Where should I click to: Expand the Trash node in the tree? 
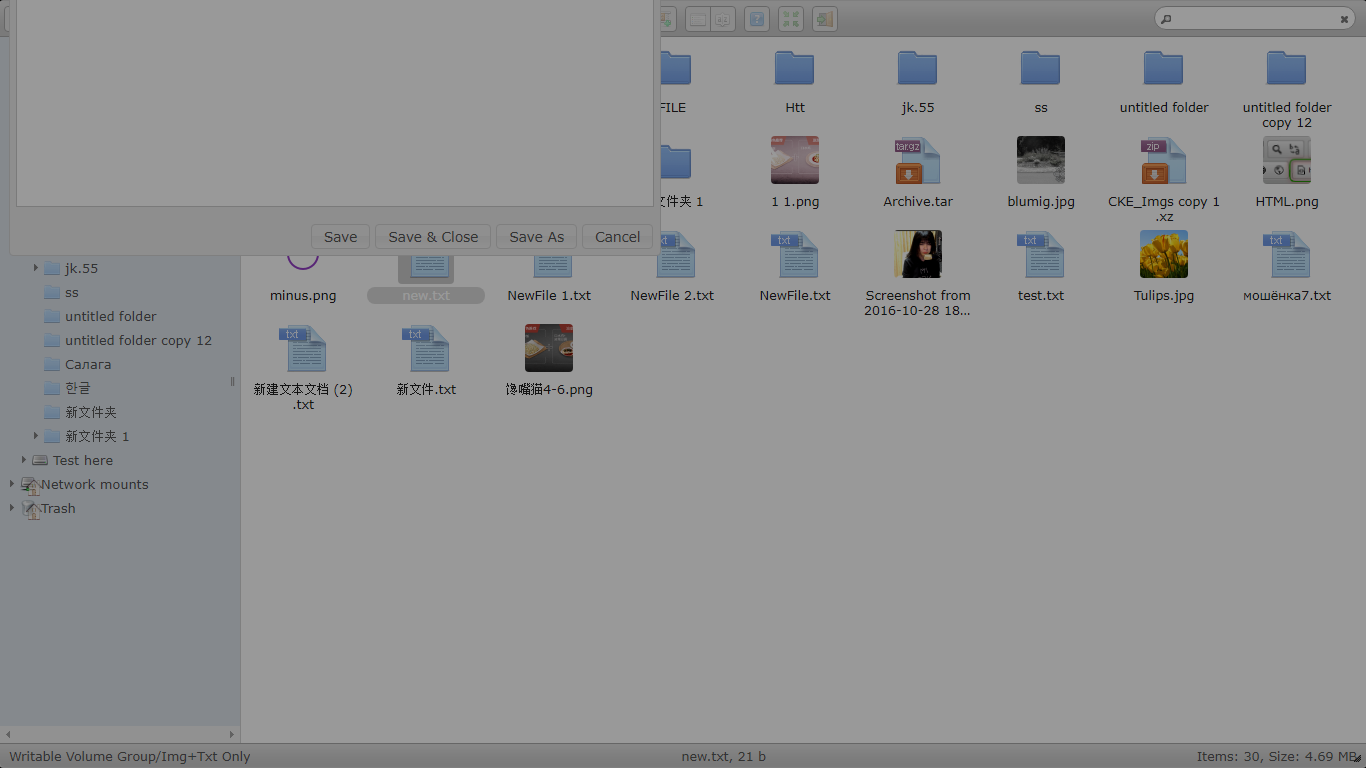tap(12, 508)
